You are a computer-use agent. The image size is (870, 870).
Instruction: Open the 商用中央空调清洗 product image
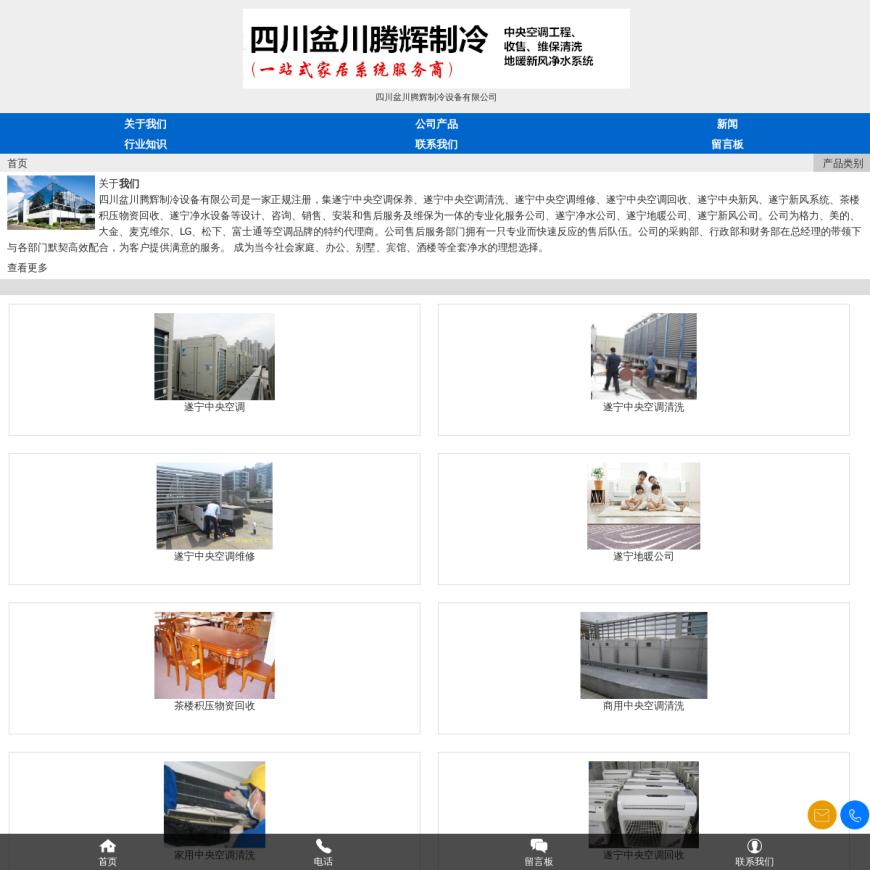point(644,655)
